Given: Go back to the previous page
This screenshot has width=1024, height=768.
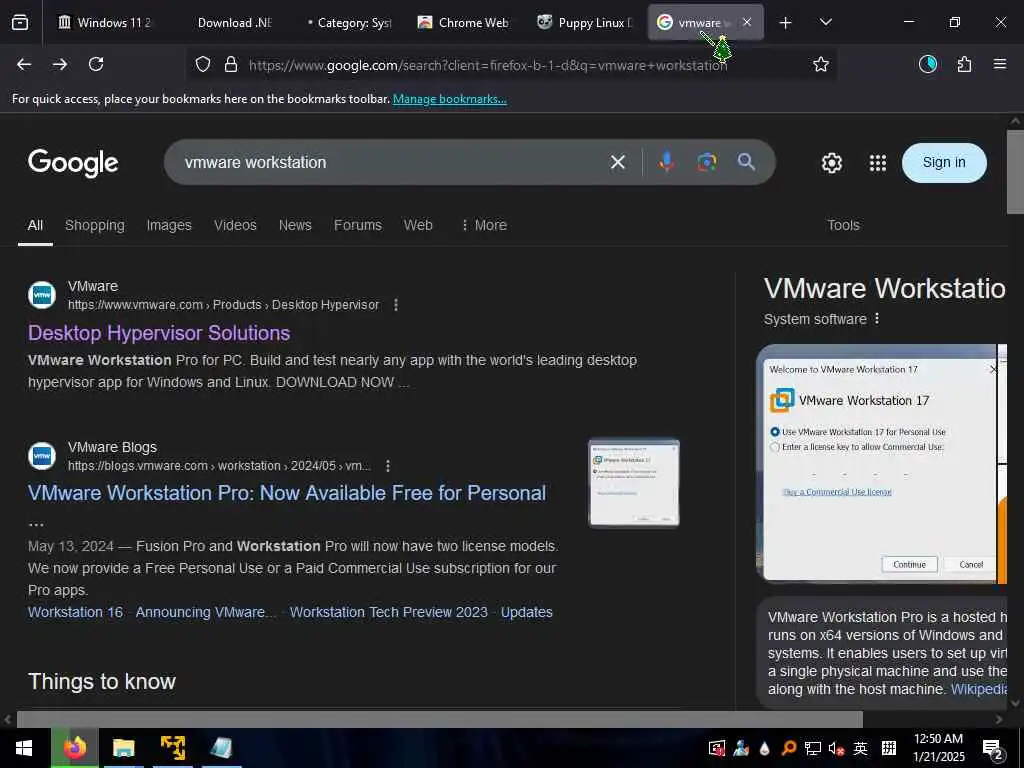Looking at the screenshot, I should pos(24,64).
